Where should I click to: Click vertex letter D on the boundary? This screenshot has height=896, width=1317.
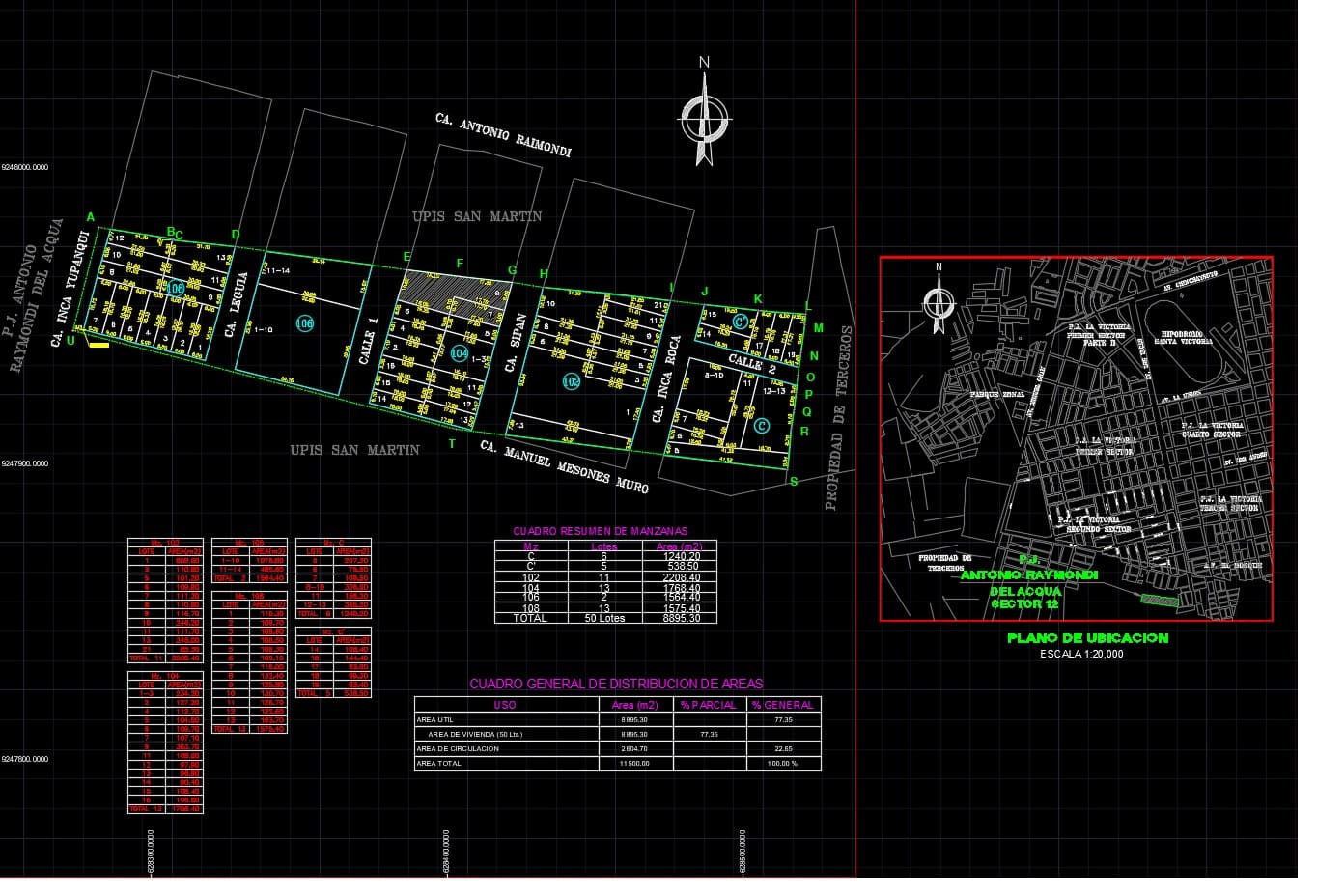[235, 234]
